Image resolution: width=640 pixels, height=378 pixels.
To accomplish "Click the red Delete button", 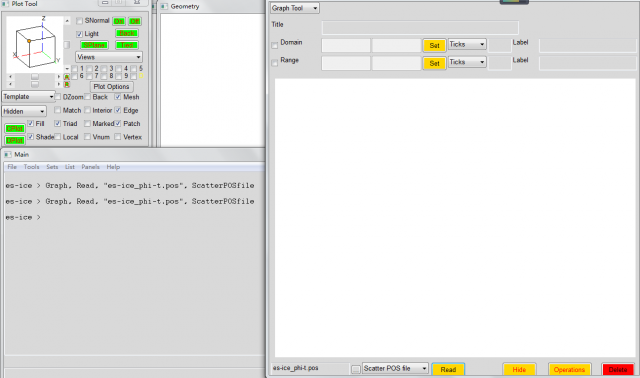I will pyautogui.click(x=618, y=369).
